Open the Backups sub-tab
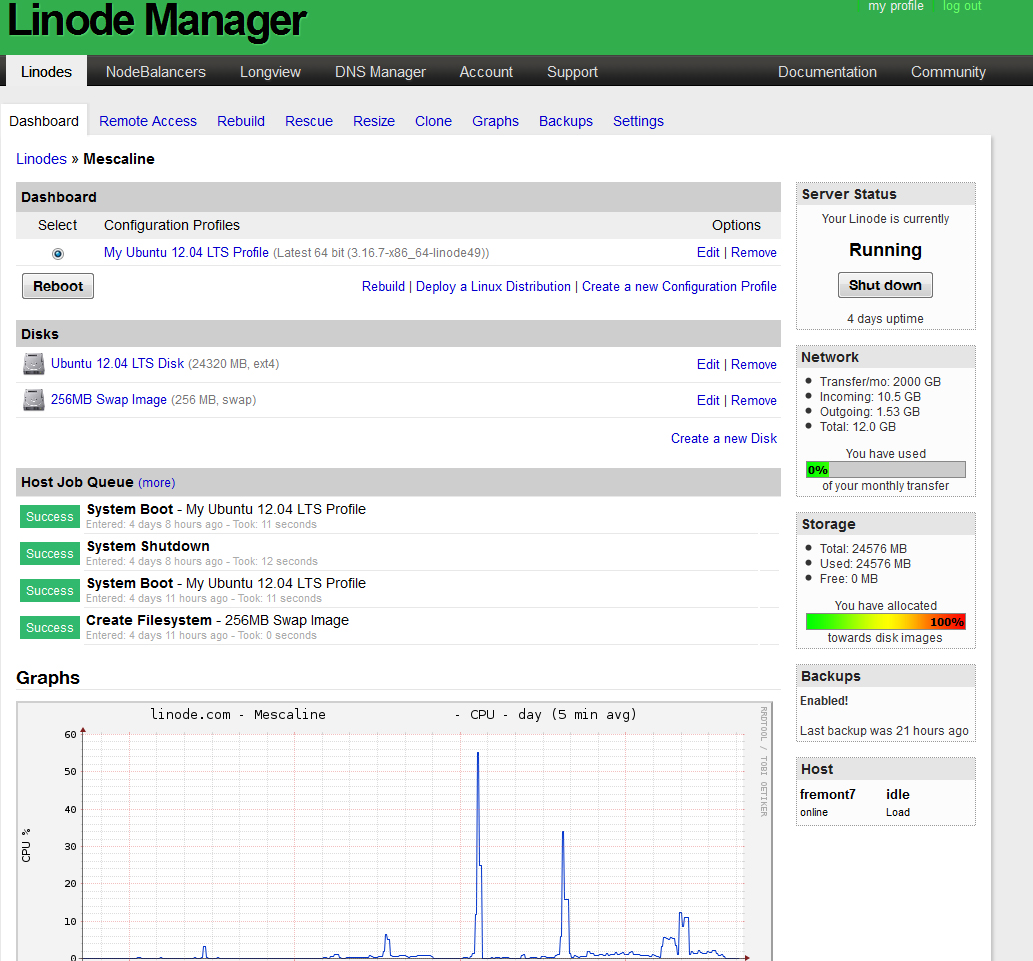 click(566, 121)
